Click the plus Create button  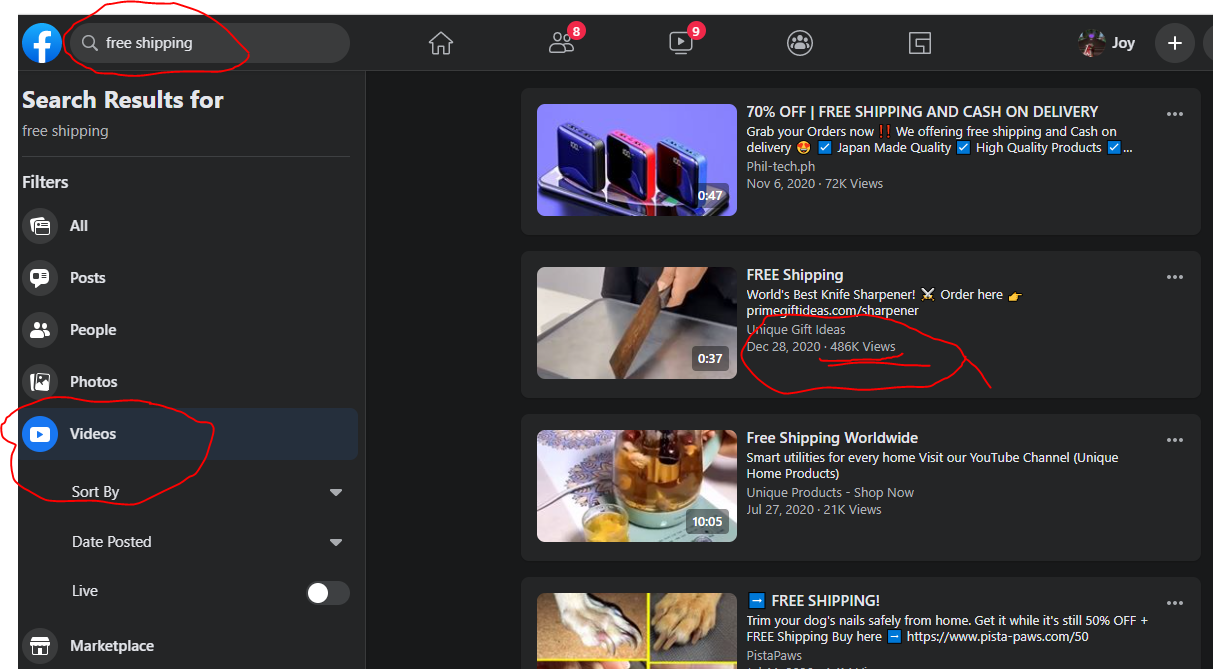pyautogui.click(x=1175, y=43)
